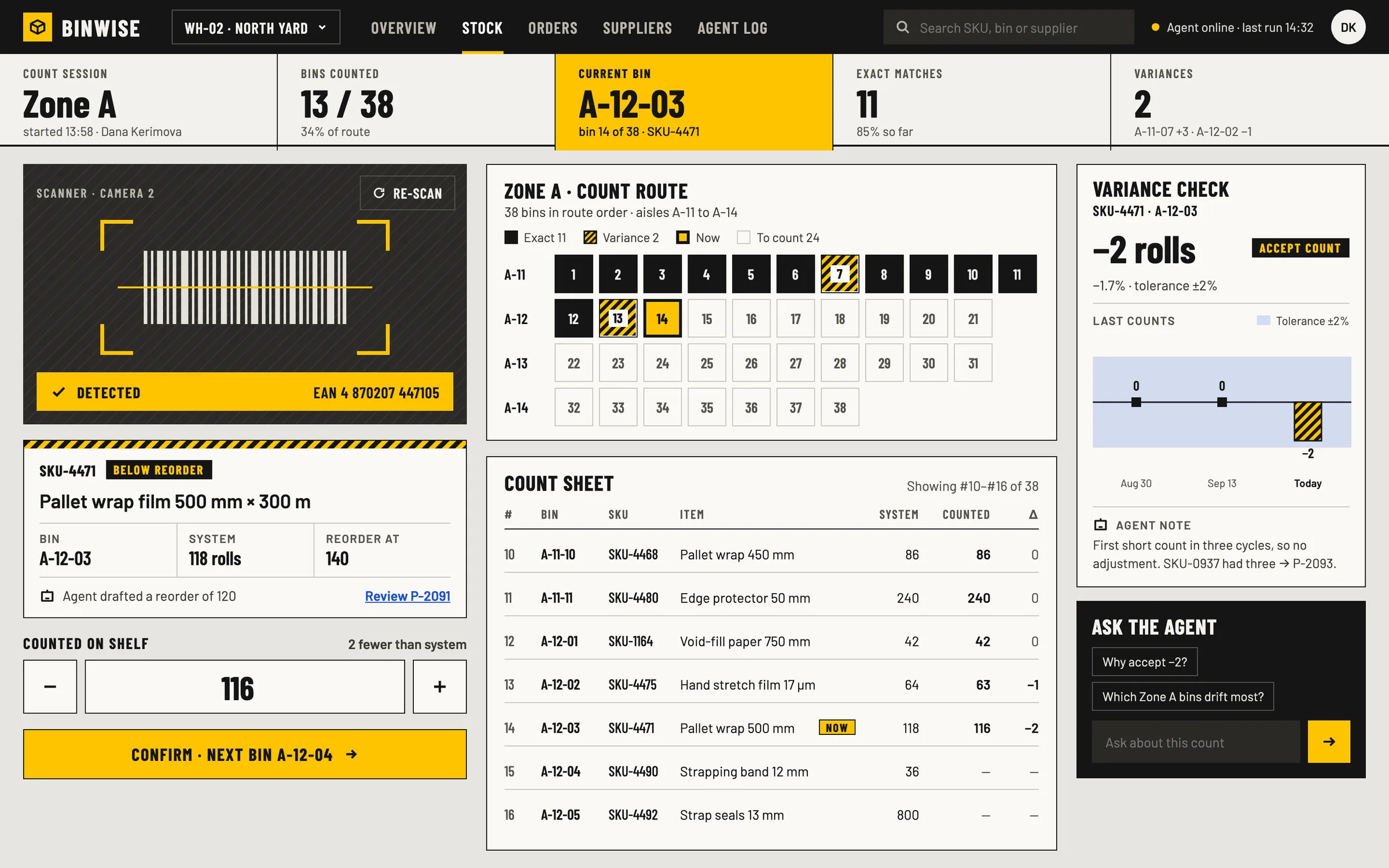The width and height of the screenshot is (1389, 868).
Task: Select route bin 11 in aisle A-11
Action: 1017,274
